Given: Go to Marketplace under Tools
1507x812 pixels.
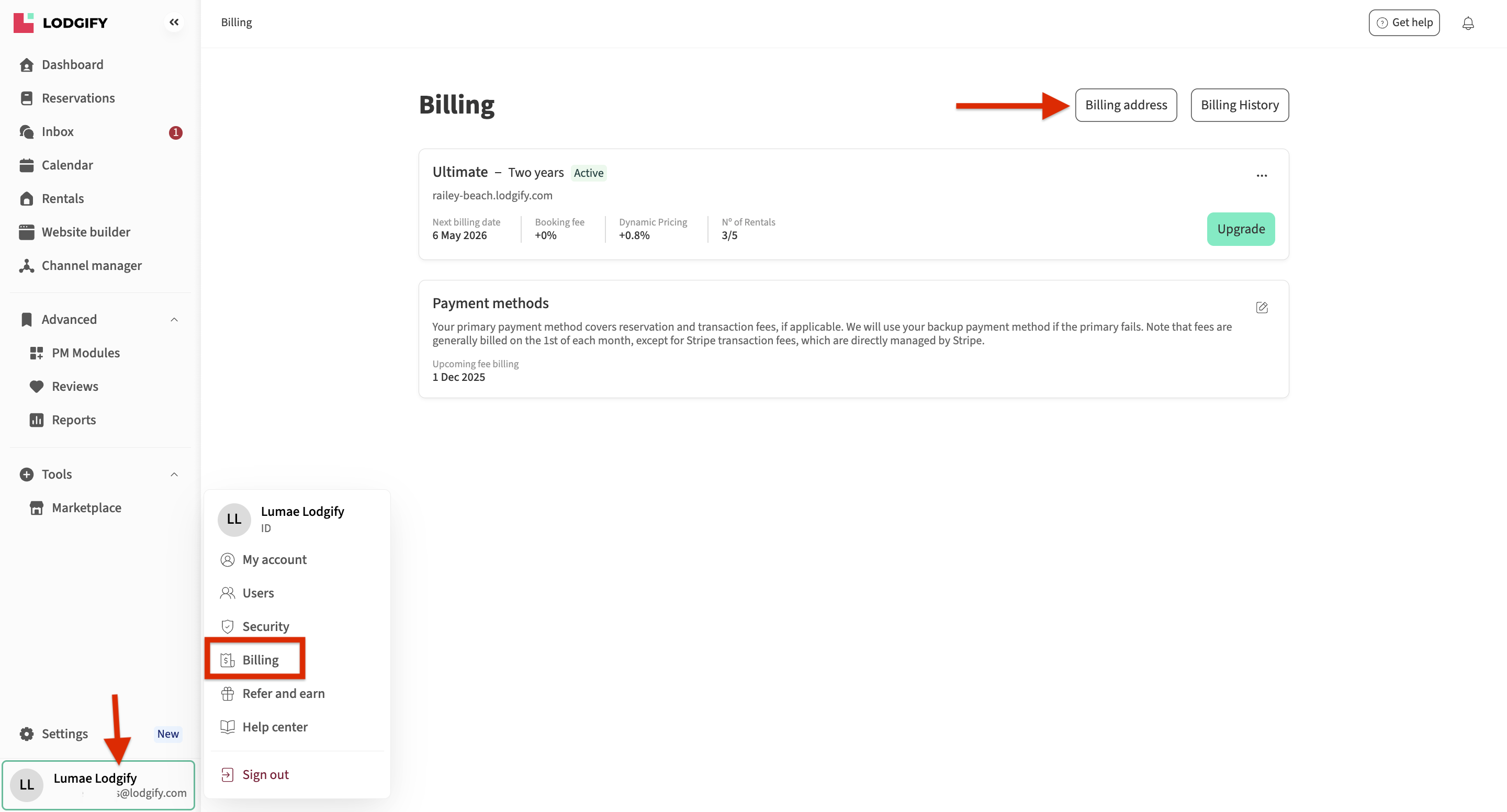Looking at the screenshot, I should (x=86, y=508).
